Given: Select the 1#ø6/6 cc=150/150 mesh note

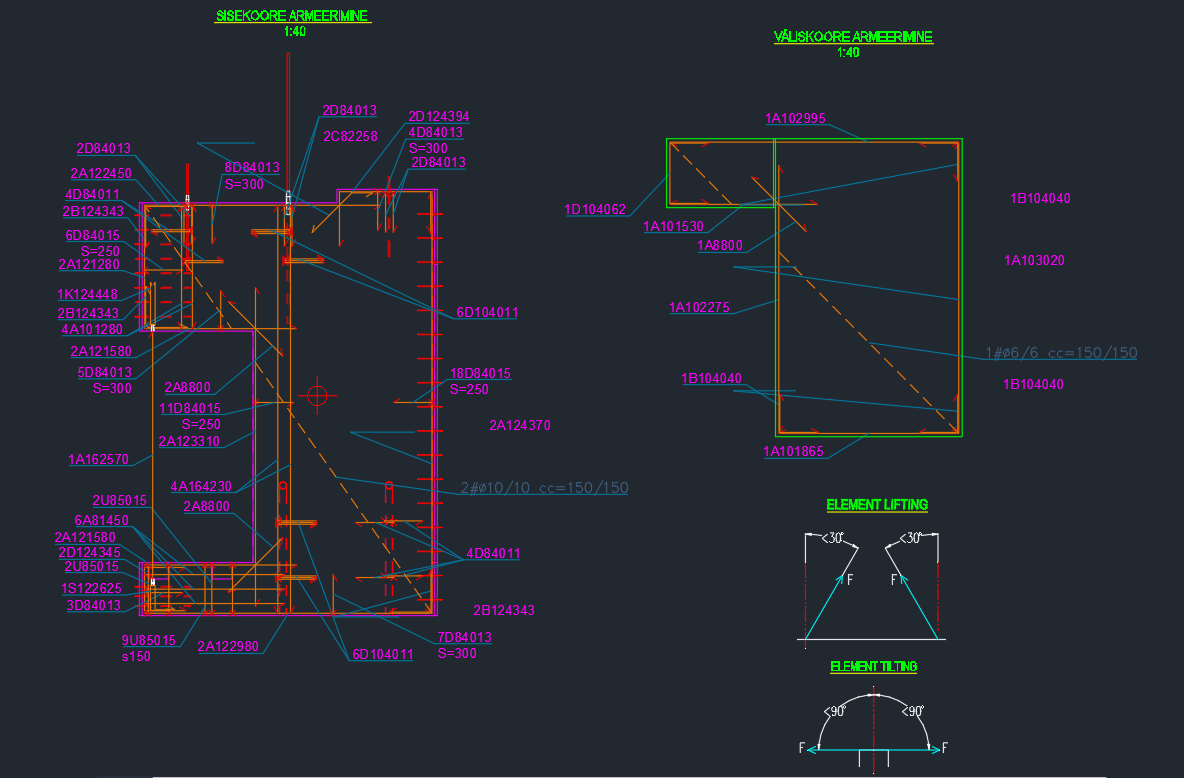Looking at the screenshot, I should [1061, 353].
